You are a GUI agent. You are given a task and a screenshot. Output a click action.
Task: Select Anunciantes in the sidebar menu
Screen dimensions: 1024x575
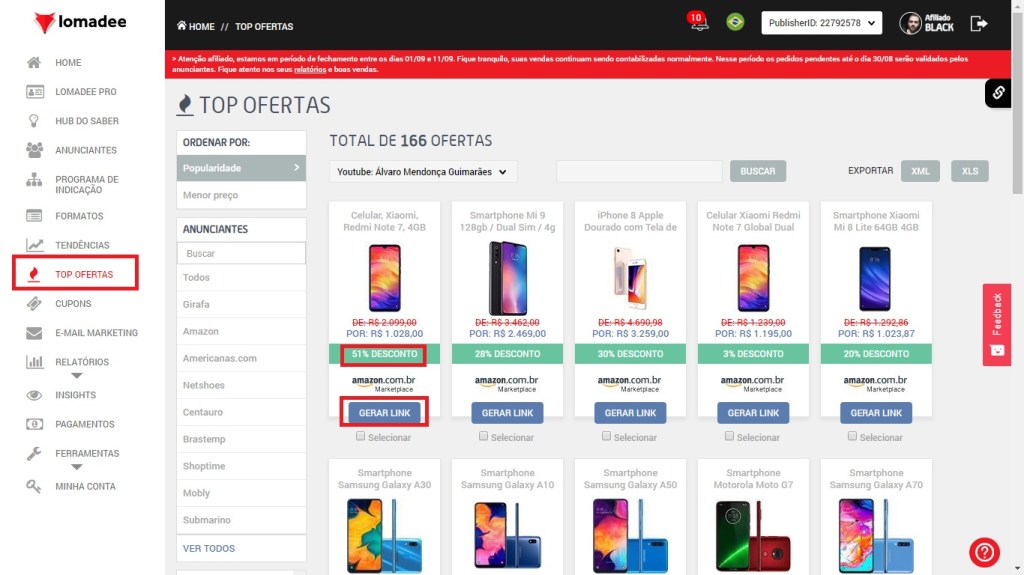tap(86, 150)
